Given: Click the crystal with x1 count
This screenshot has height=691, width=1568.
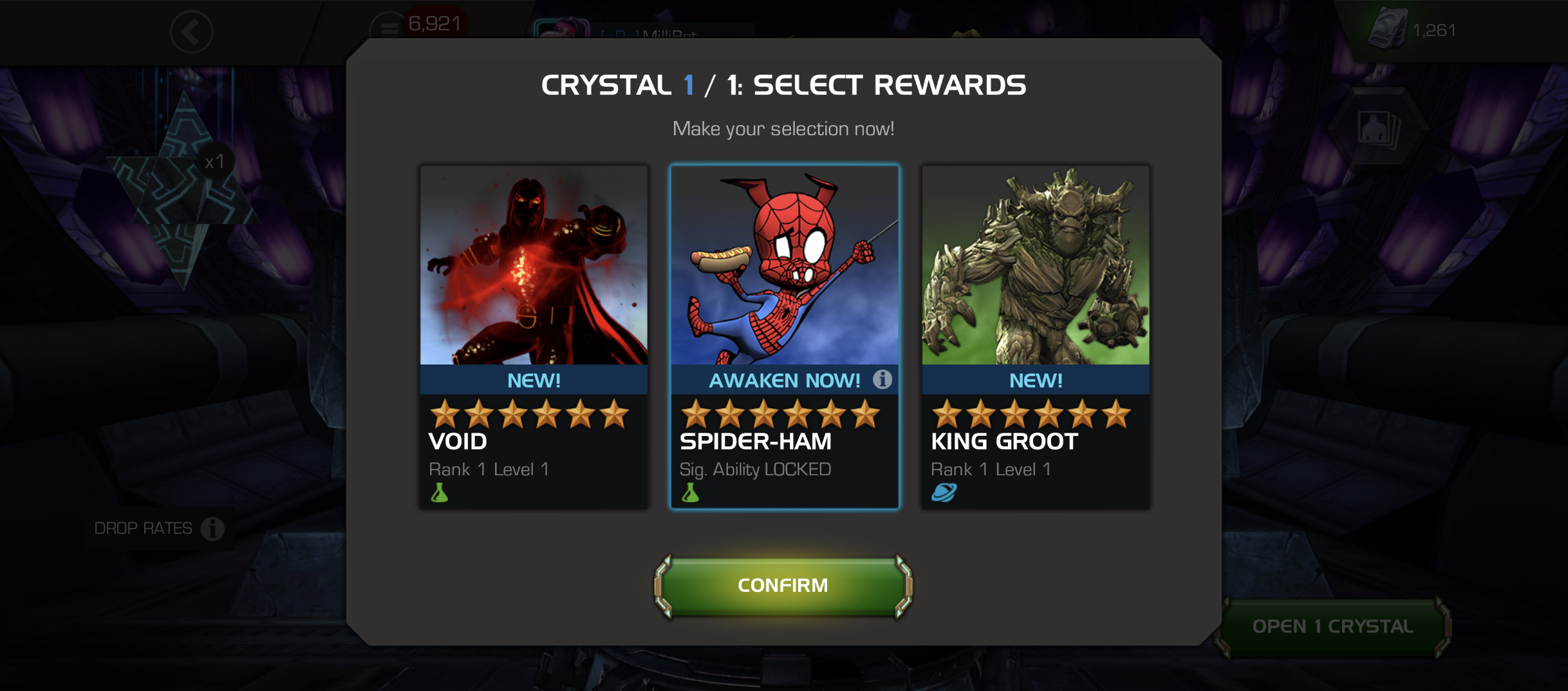Looking at the screenshot, I should click(x=183, y=190).
